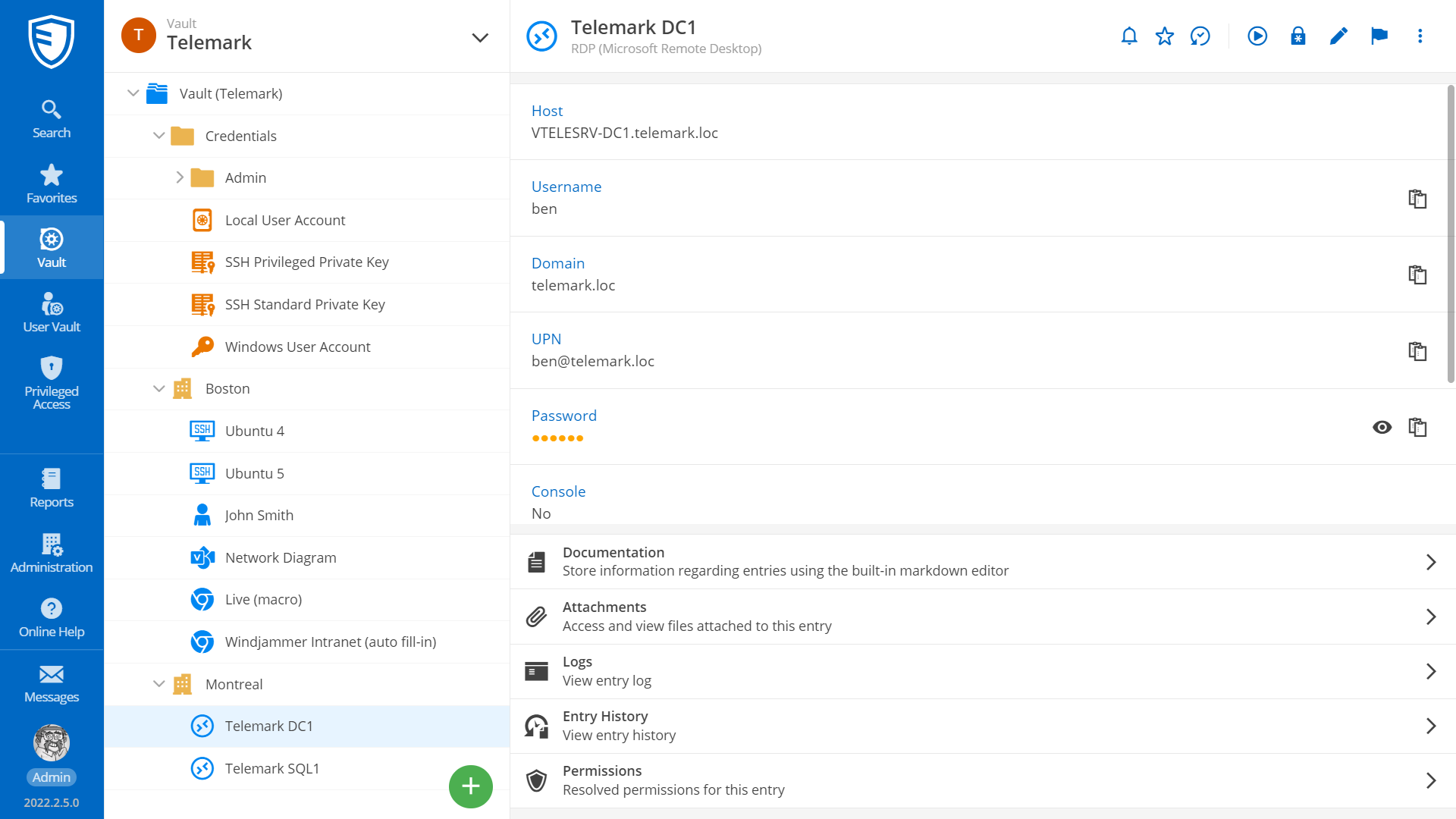Click the details pane vertical scrollbar
This screenshot has height=819, width=1456.
(1451, 235)
